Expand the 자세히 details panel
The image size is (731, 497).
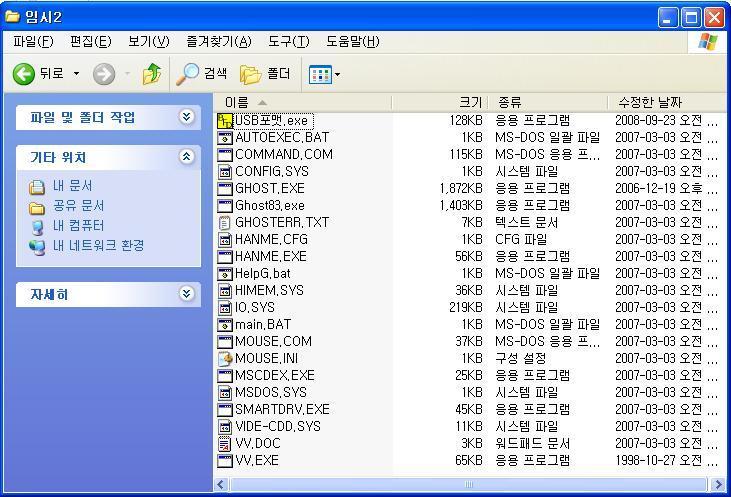(x=186, y=293)
